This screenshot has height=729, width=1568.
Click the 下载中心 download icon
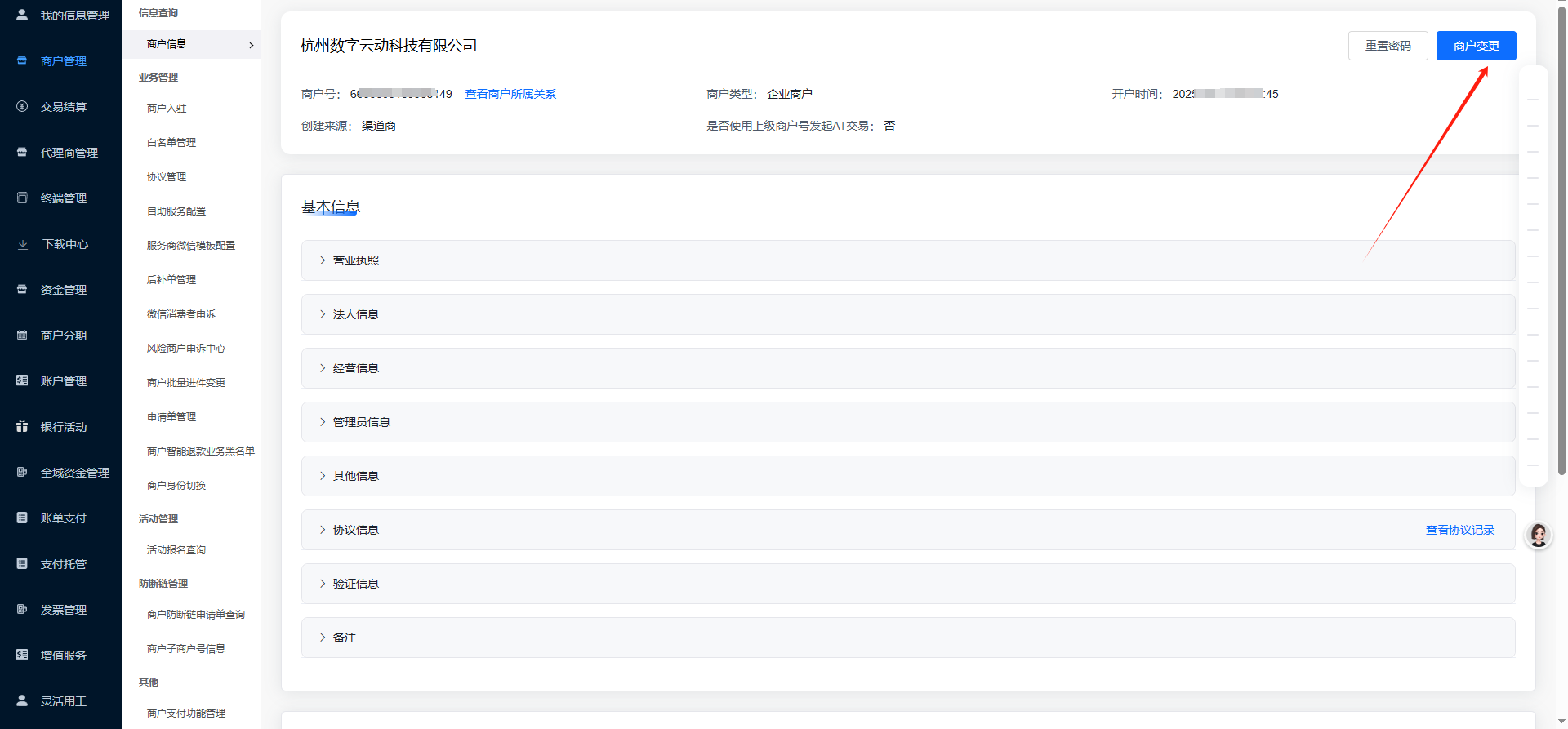click(23, 244)
